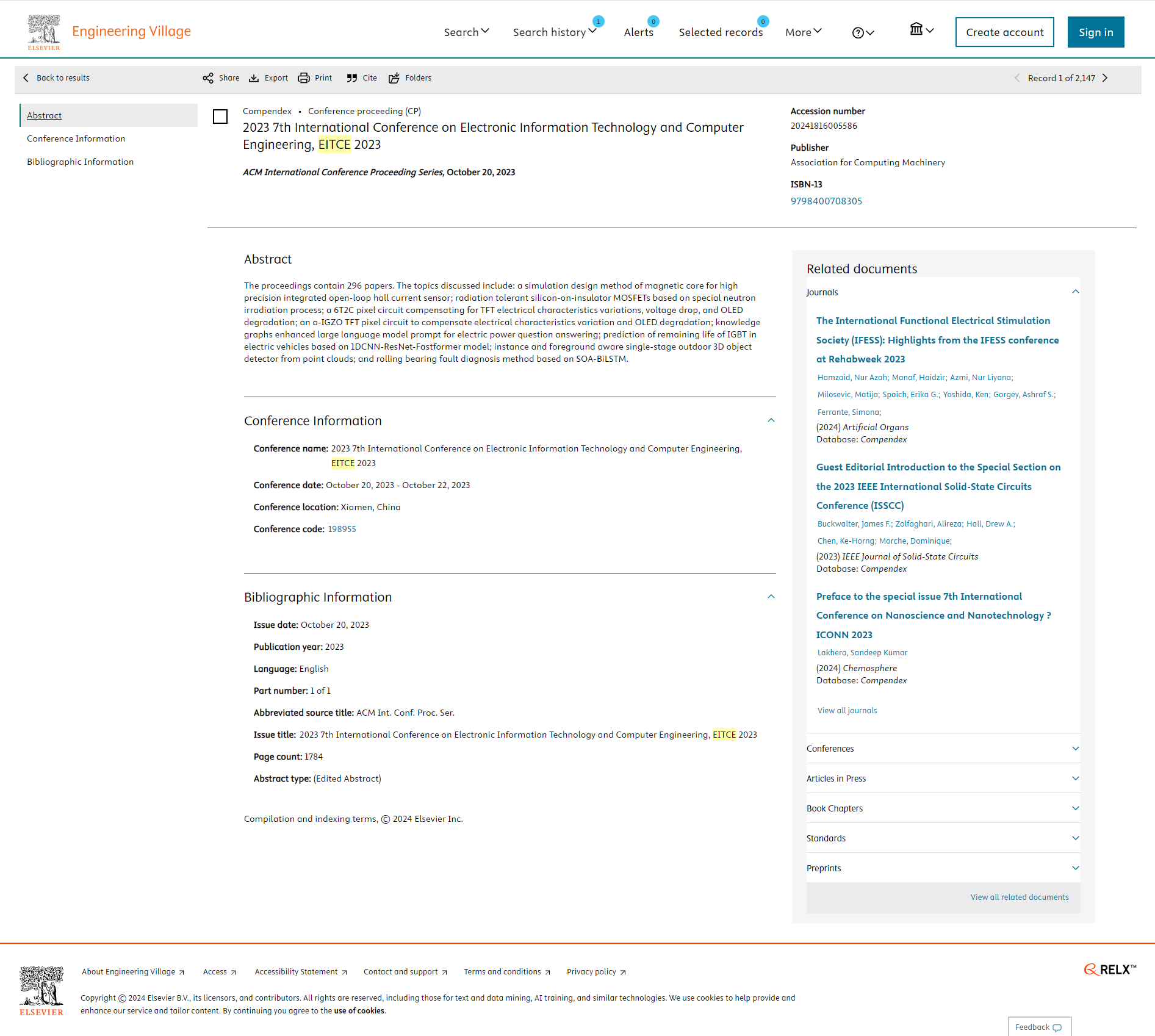Select Conference Information in left navigation
Image resolution: width=1155 pixels, height=1036 pixels.
click(76, 138)
